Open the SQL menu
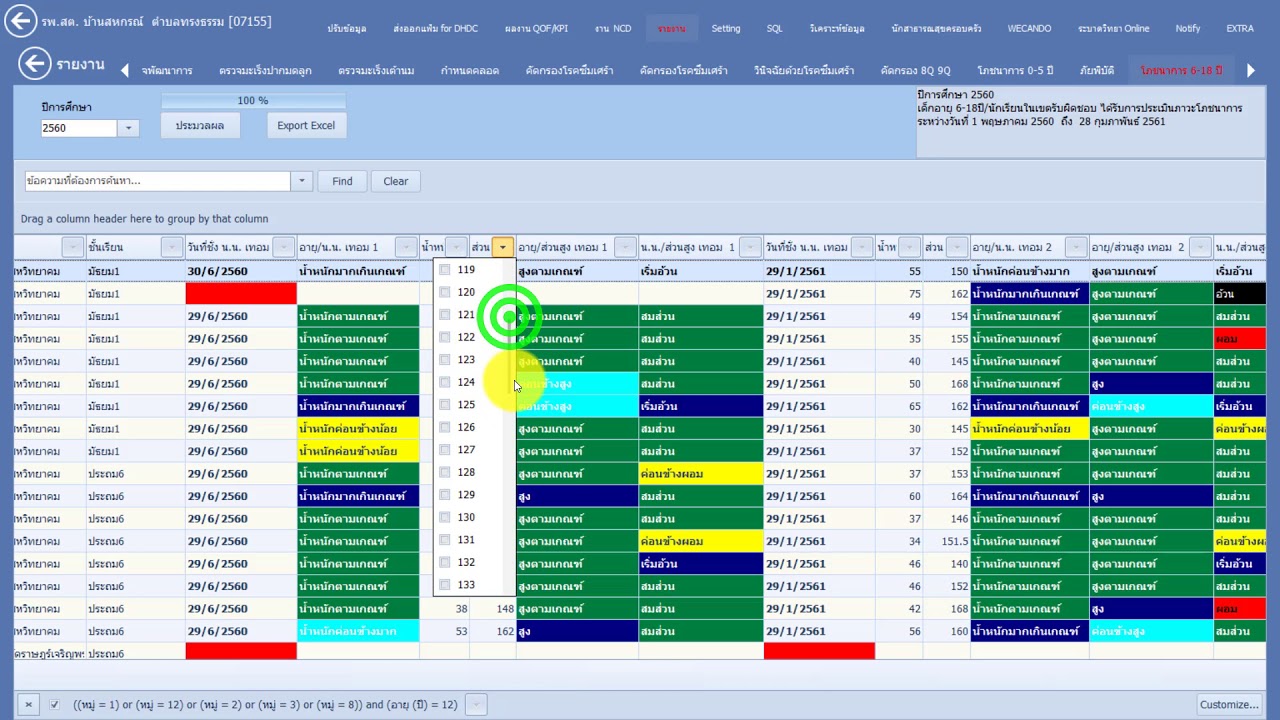Image resolution: width=1280 pixels, height=720 pixels. tap(775, 28)
